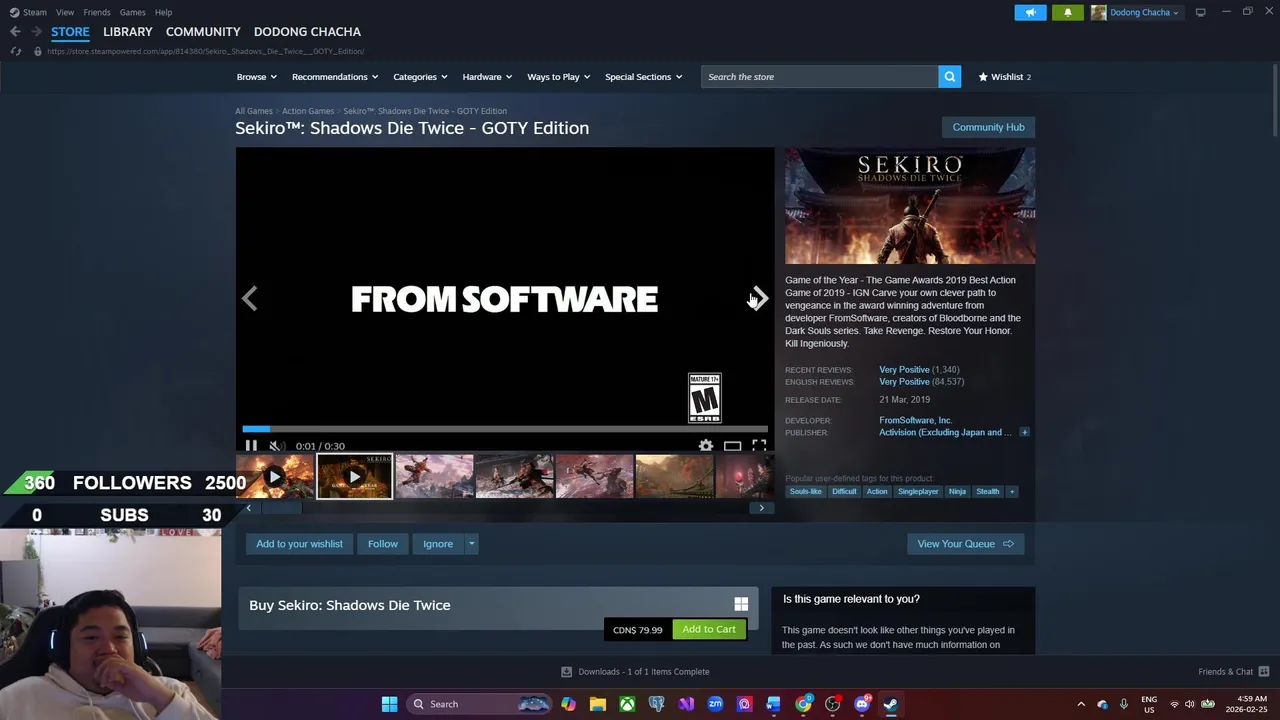Open Google Chrome from taskbar
The width and height of the screenshot is (1280, 720).
click(x=803, y=704)
